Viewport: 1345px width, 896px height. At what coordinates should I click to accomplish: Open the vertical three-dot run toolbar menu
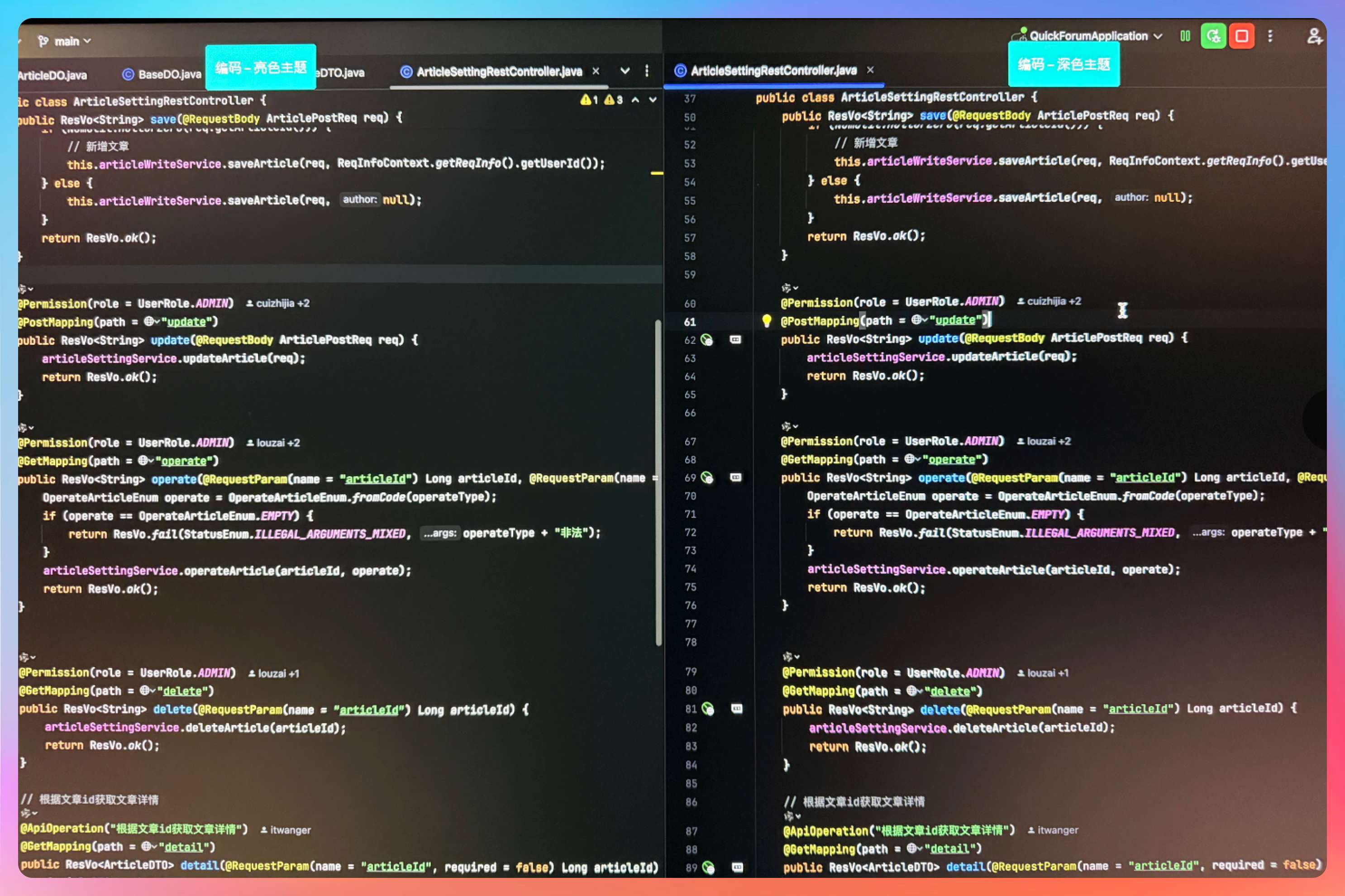(1270, 37)
